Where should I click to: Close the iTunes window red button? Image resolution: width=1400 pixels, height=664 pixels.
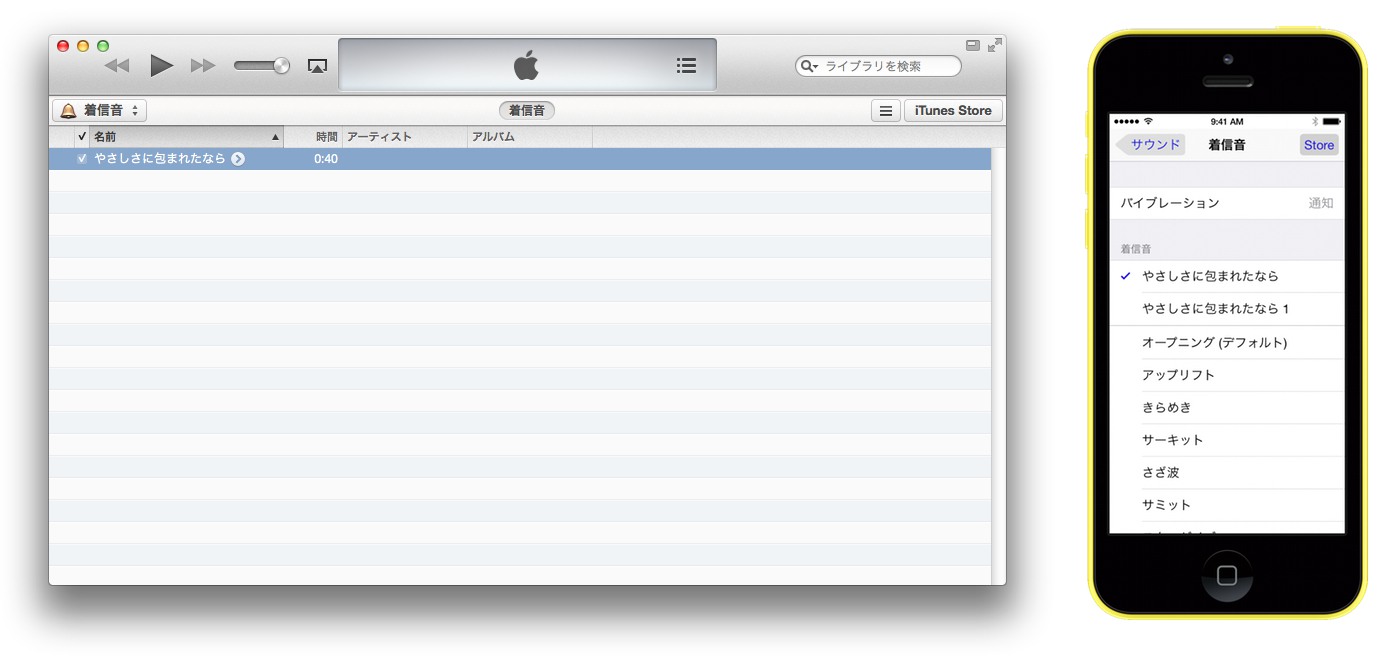pyautogui.click(x=63, y=46)
